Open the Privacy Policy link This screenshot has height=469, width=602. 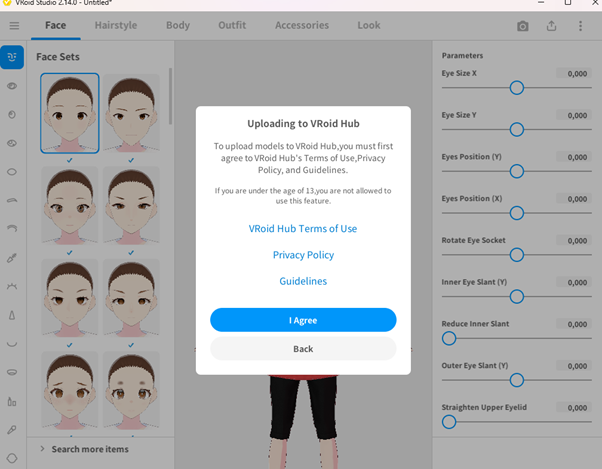(303, 255)
